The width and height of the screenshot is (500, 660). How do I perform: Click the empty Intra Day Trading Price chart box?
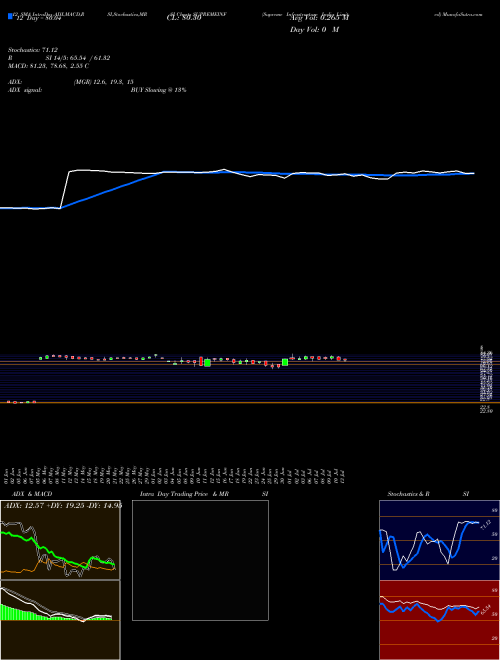(200, 560)
